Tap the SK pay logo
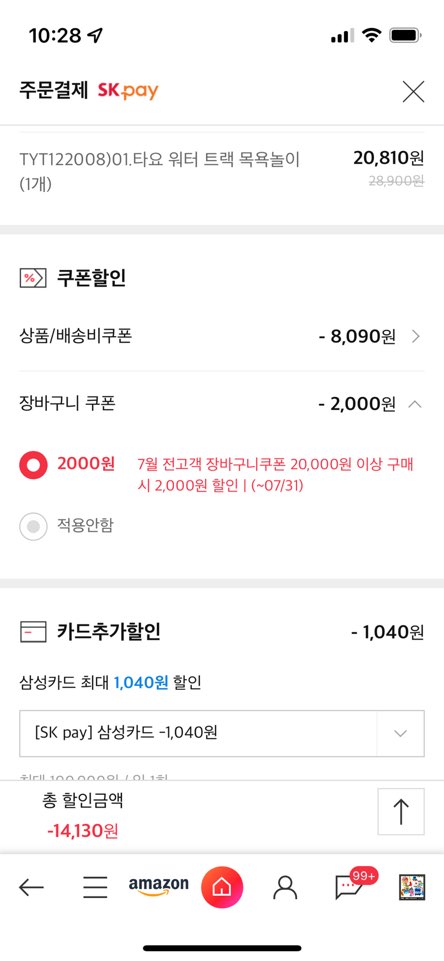 (128, 91)
